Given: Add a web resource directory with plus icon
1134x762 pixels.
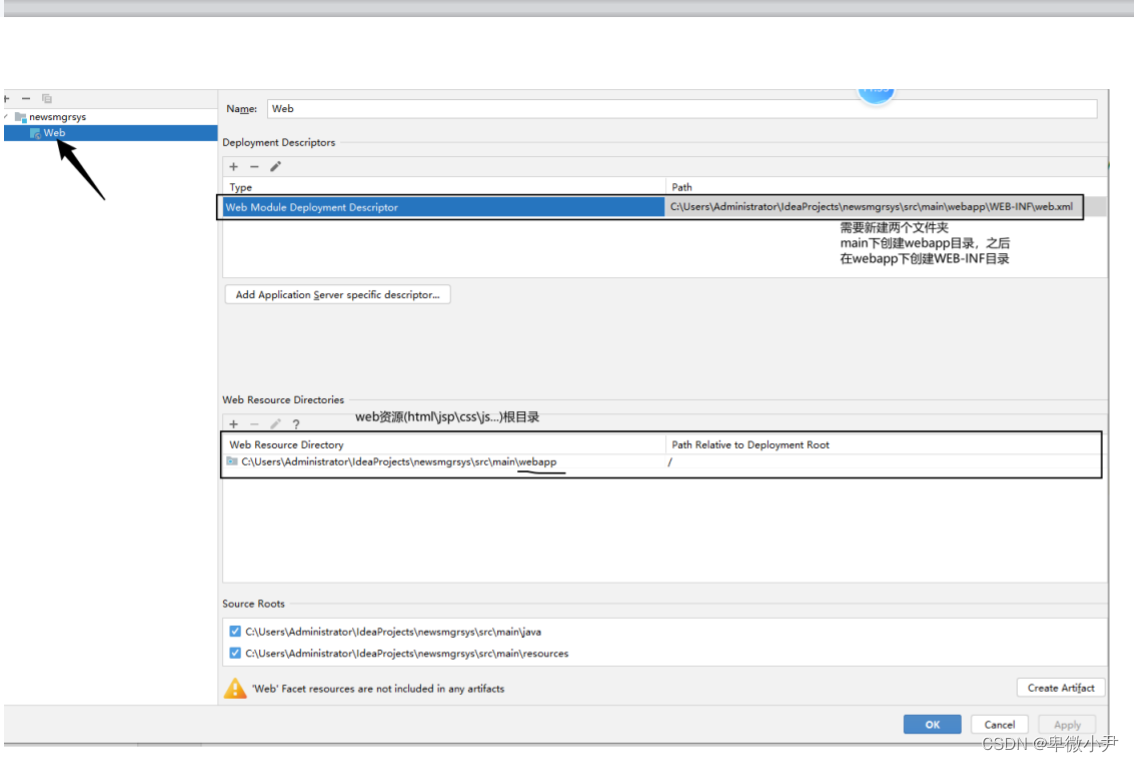Looking at the screenshot, I should 233,424.
